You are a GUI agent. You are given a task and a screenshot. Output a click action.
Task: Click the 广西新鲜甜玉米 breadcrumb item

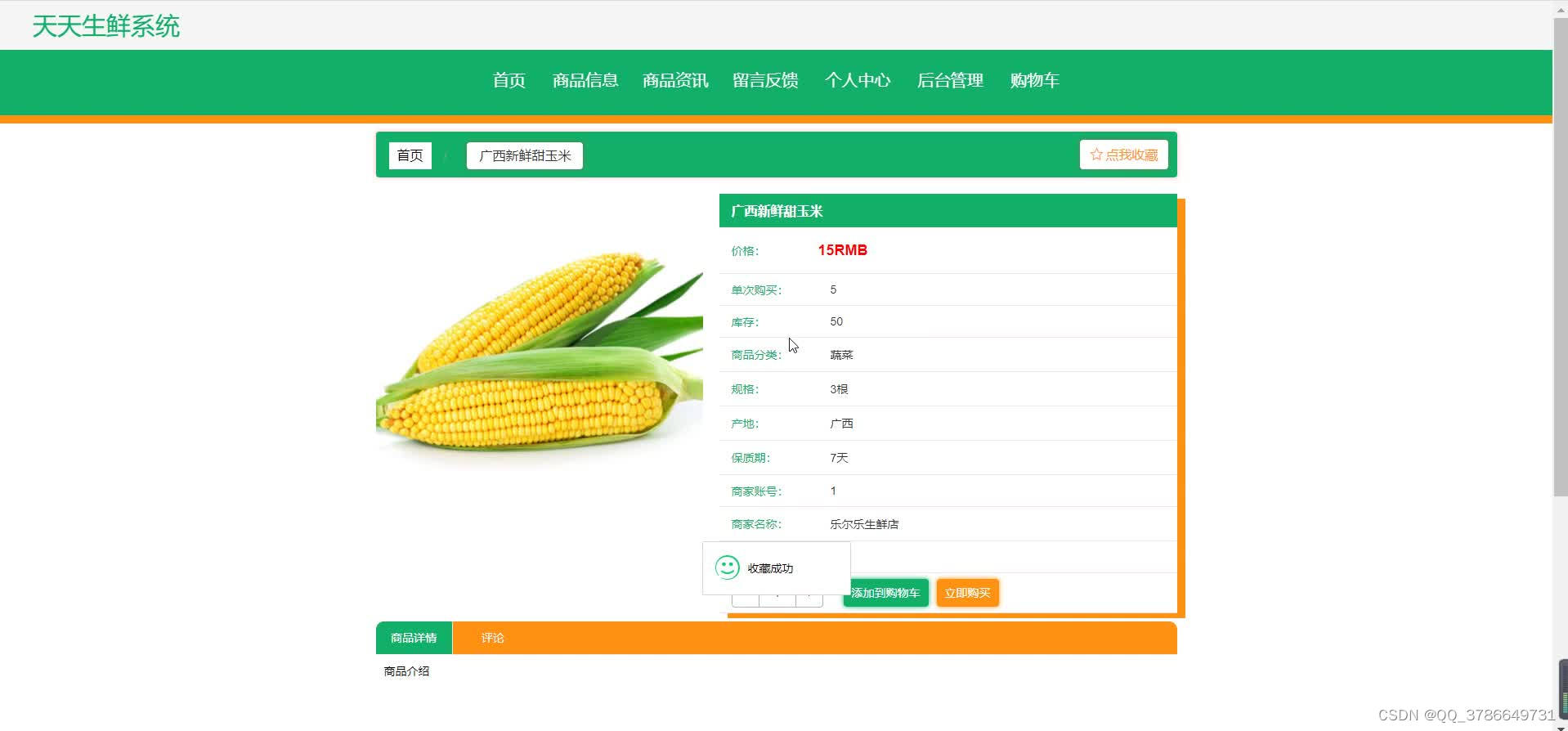pyautogui.click(x=525, y=155)
